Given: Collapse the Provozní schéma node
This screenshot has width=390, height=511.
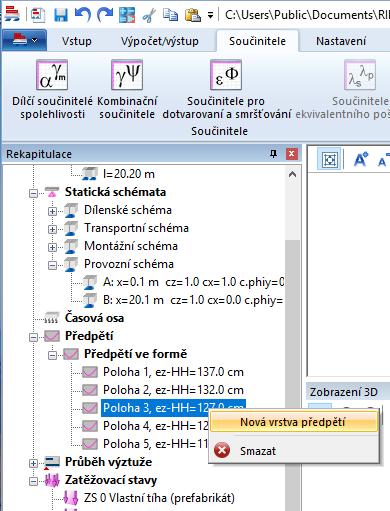Looking at the screenshot, I should point(52,265).
